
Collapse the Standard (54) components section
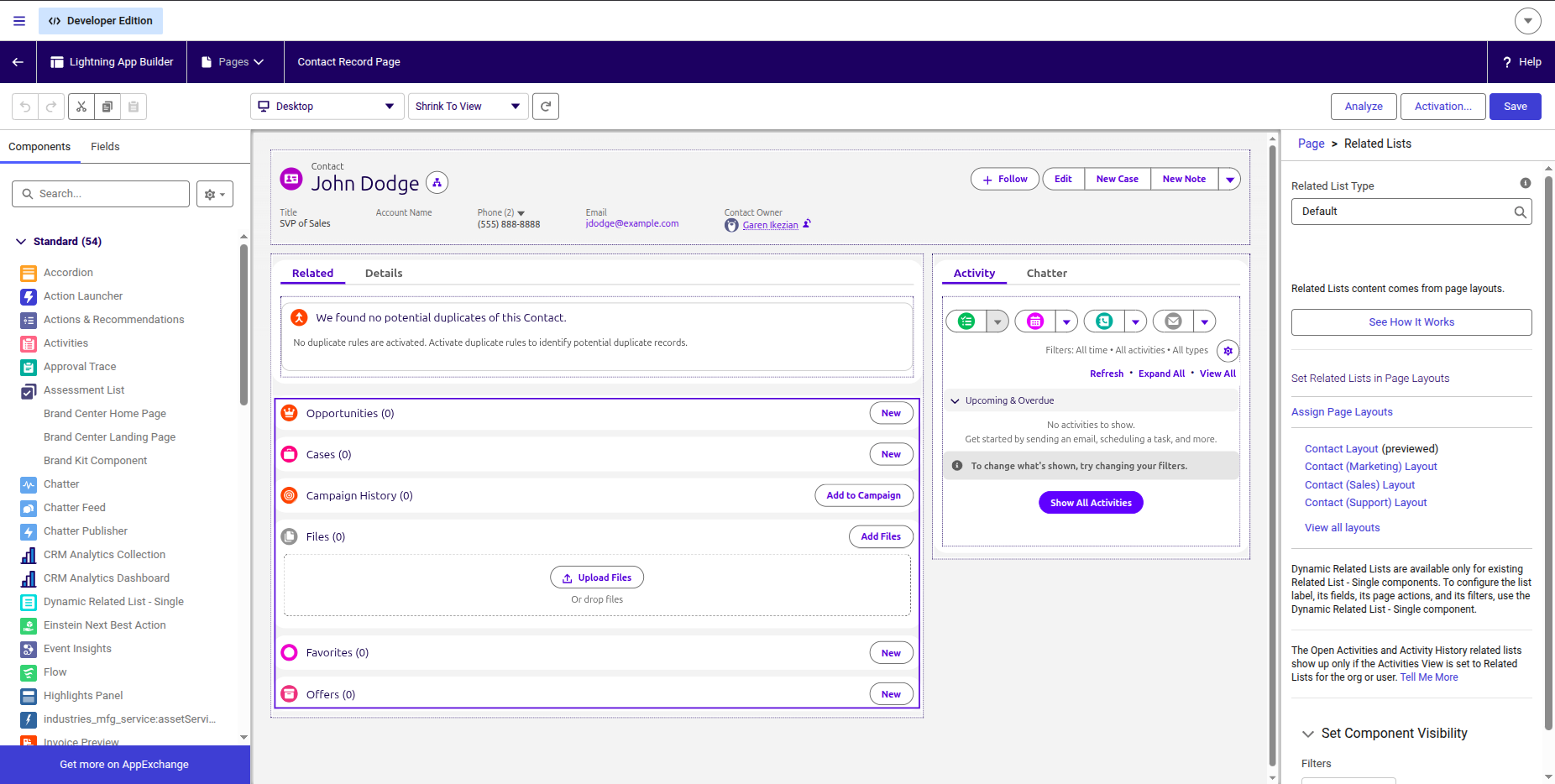[21, 242]
